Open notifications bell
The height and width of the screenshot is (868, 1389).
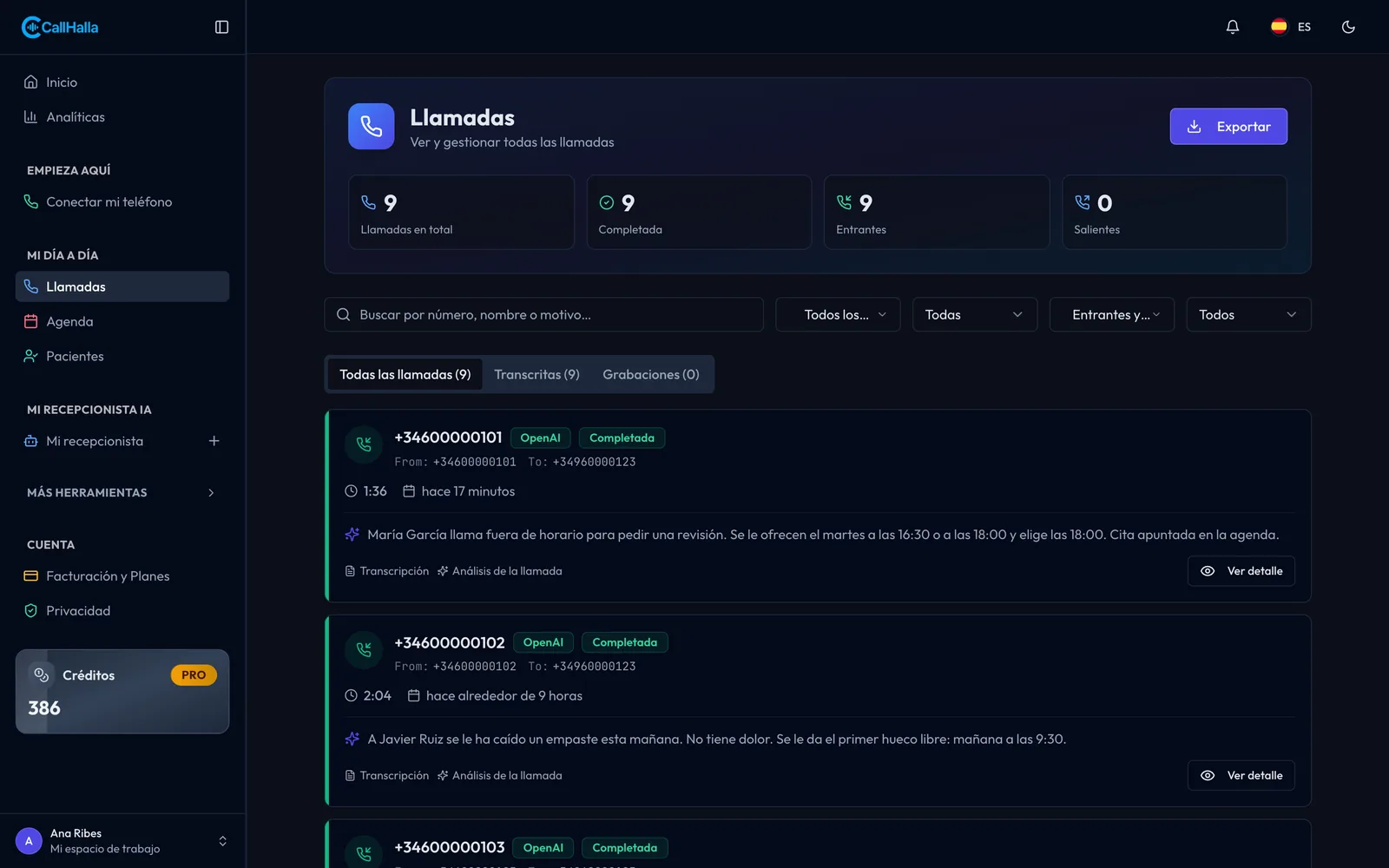pyautogui.click(x=1232, y=27)
